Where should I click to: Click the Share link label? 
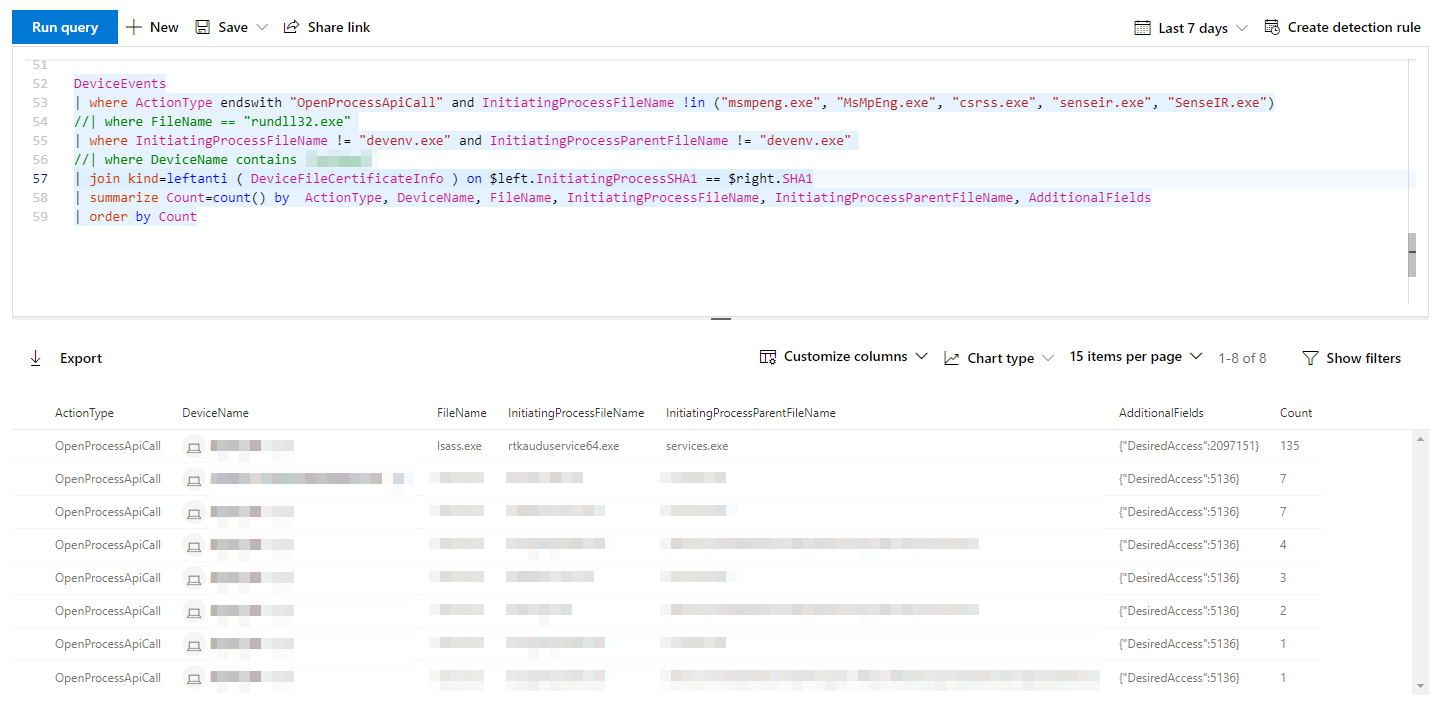tap(339, 27)
